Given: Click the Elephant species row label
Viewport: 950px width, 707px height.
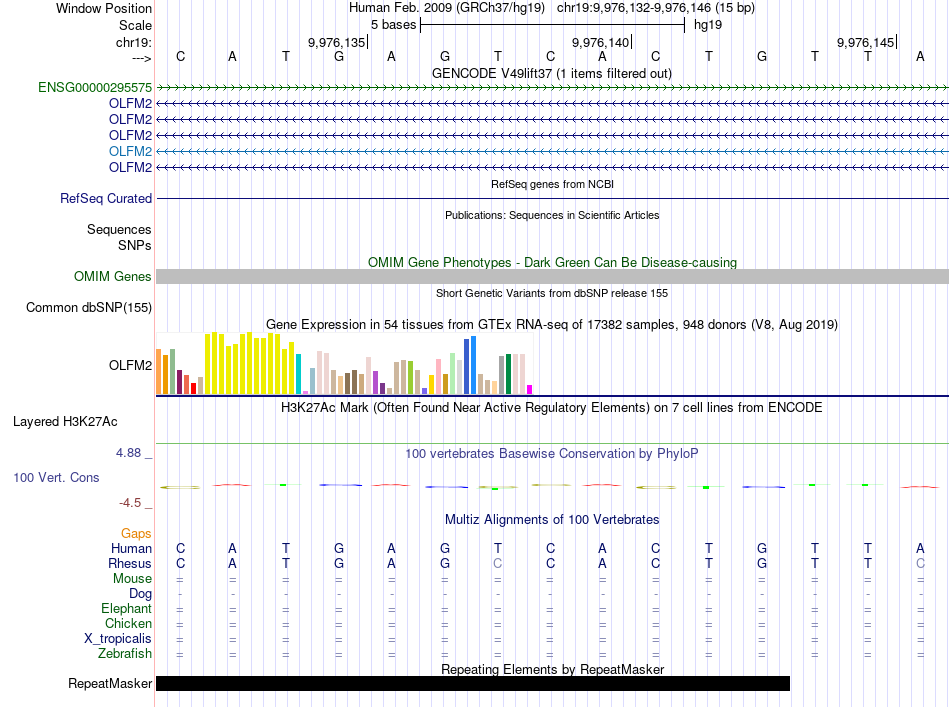Looking at the screenshot, I should [x=126, y=609].
